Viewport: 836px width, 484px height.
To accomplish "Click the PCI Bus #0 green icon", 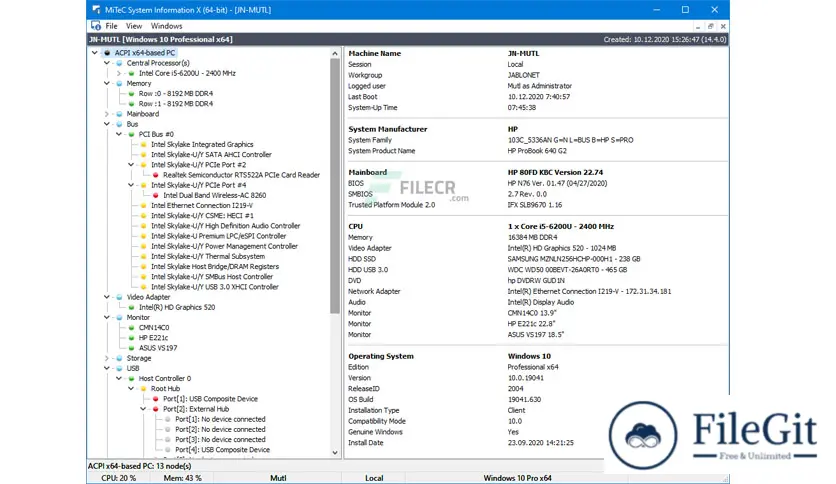I will pyautogui.click(x=132, y=134).
